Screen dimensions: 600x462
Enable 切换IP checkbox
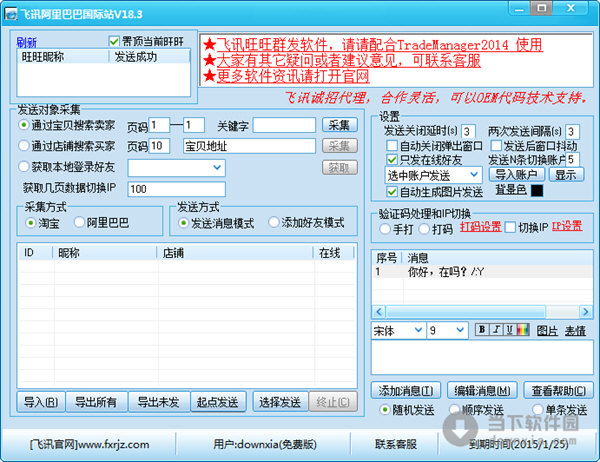[x=510, y=227]
